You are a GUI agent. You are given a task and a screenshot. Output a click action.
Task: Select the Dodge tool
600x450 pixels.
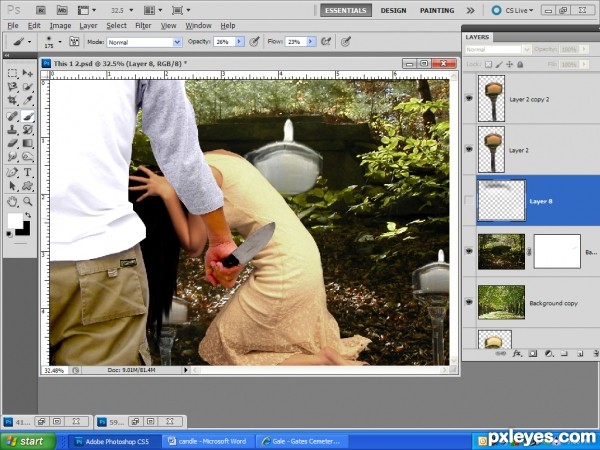point(28,157)
